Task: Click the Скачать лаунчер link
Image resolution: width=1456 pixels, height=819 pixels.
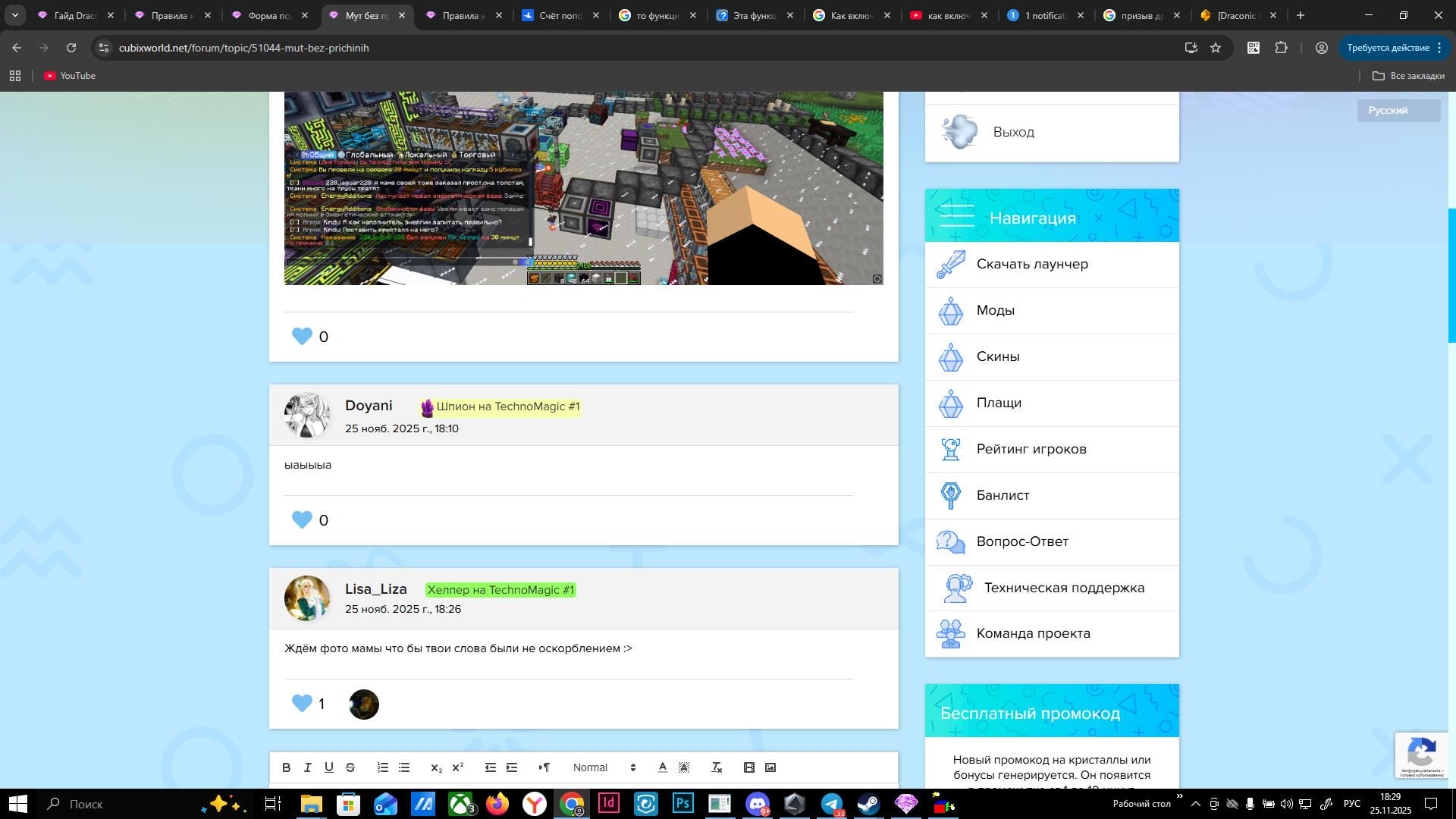Action: [1031, 265]
